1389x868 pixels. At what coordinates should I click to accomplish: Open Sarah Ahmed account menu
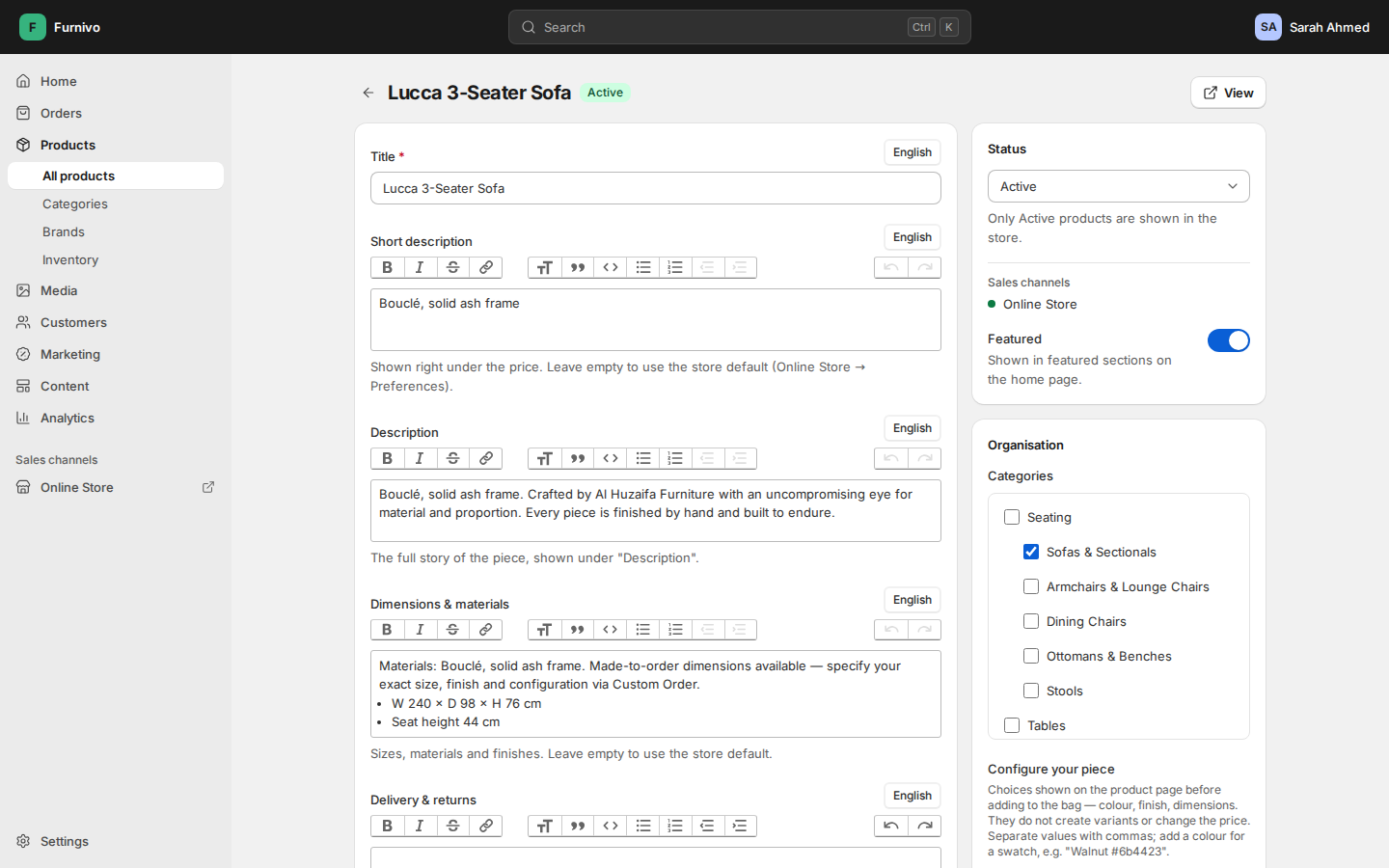(x=1312, y=27)
